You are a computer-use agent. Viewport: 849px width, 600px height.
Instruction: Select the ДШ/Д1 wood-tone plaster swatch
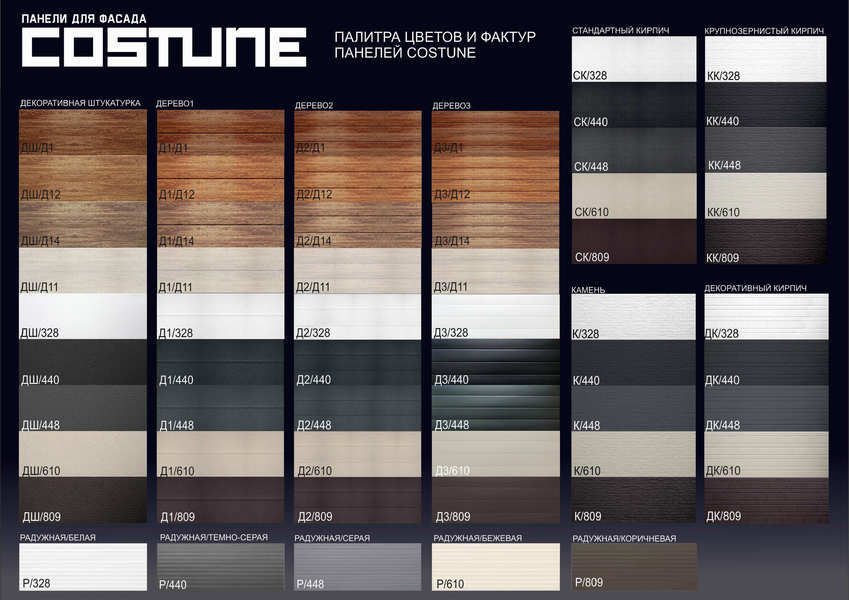pyautogui.click(x=83, y=133)
